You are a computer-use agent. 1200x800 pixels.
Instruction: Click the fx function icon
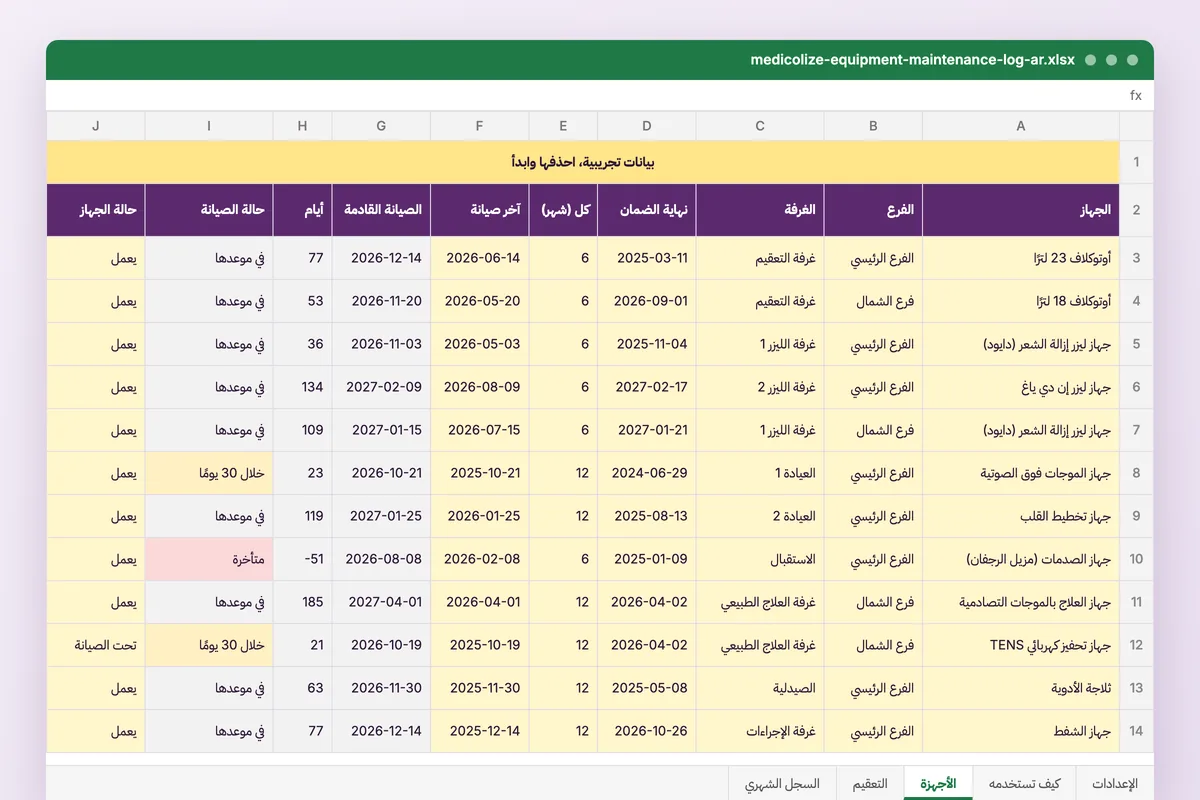coord(1135,95)
